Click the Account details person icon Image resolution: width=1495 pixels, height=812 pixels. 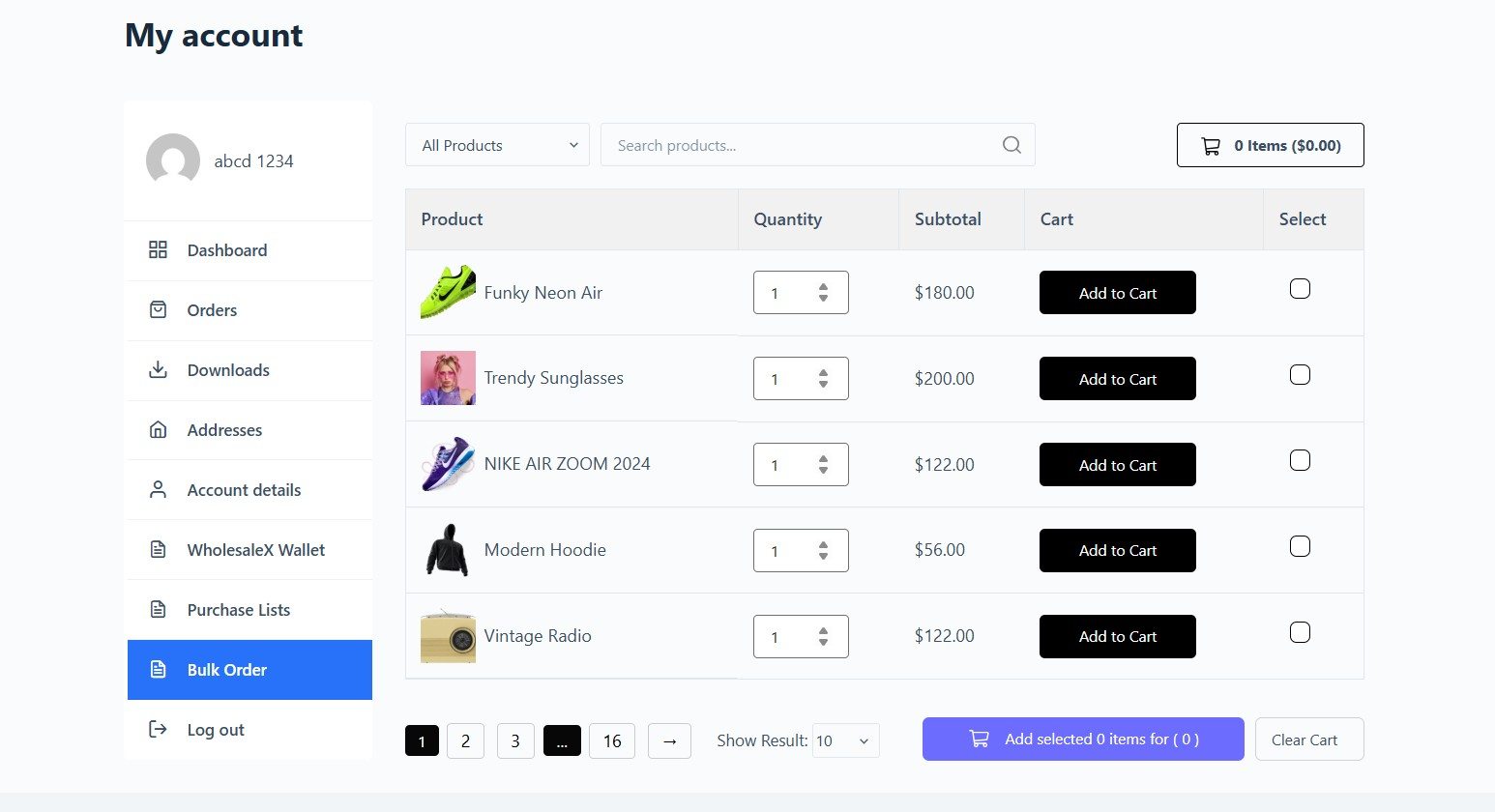tap(158, 490)
